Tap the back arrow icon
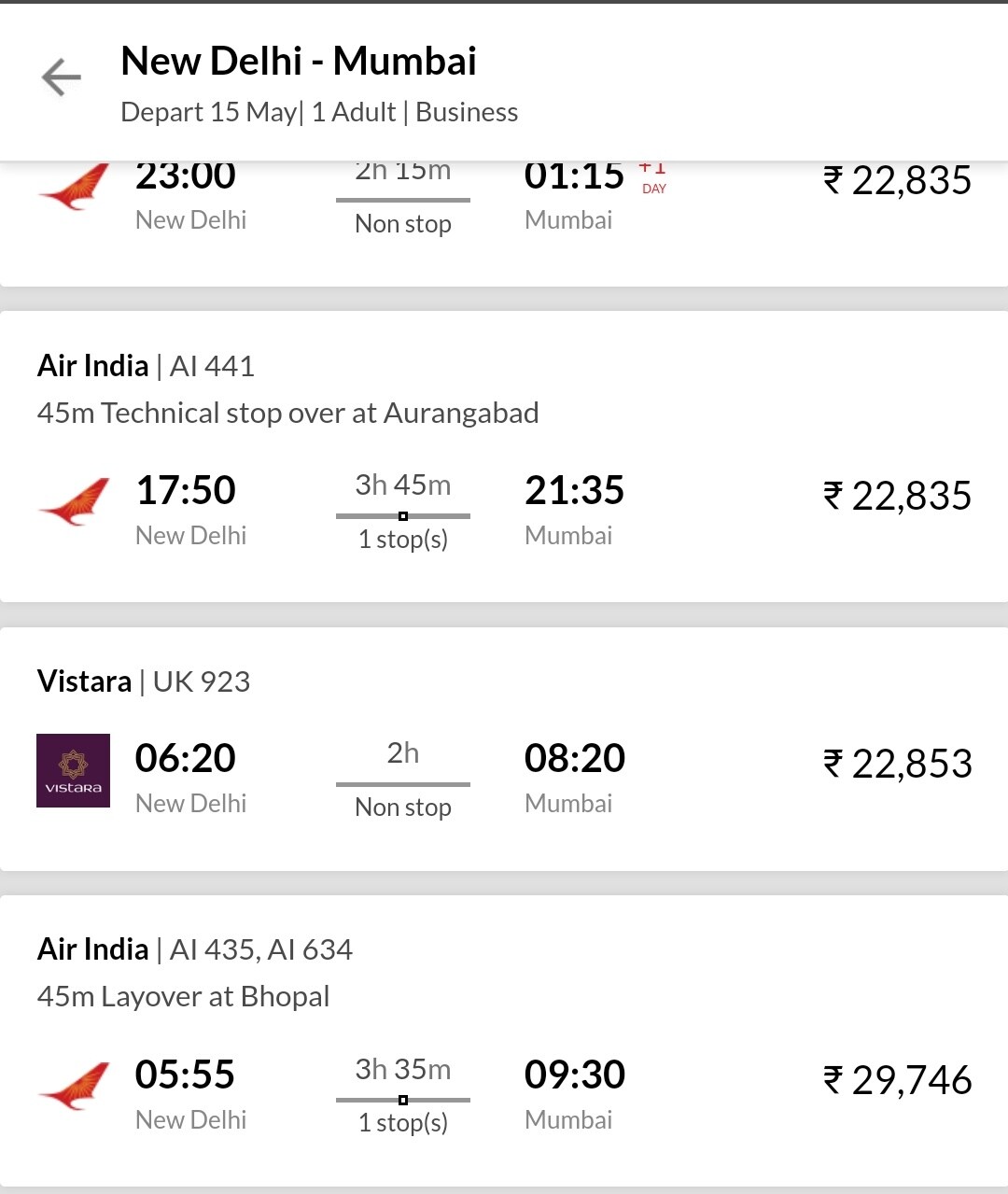This screenshot has width=1008, height=1194. click(62, 77)
